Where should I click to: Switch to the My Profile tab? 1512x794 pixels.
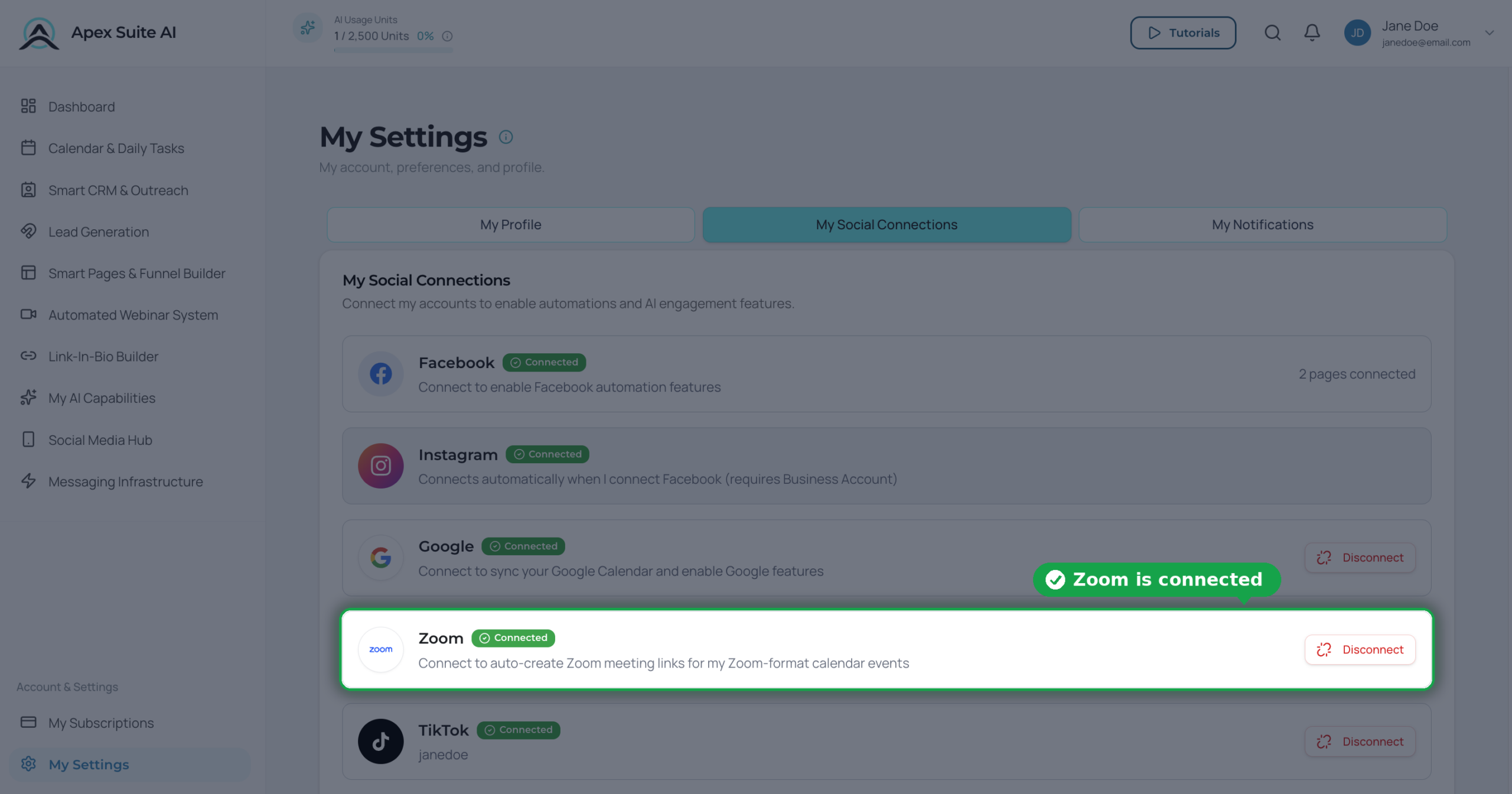[511, 224]
